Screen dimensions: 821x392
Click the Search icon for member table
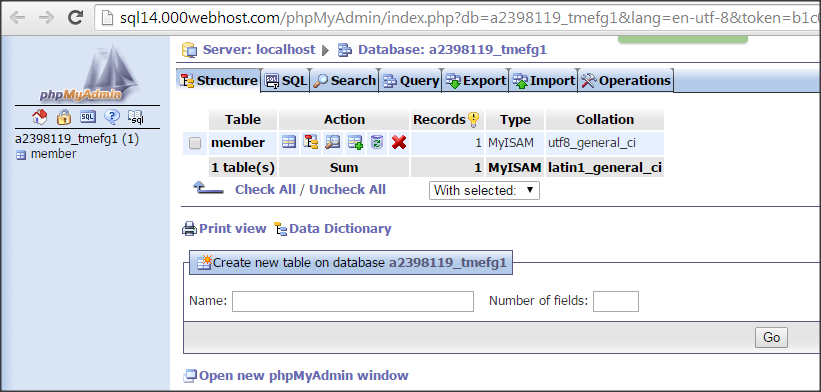(x=332, y=142)
